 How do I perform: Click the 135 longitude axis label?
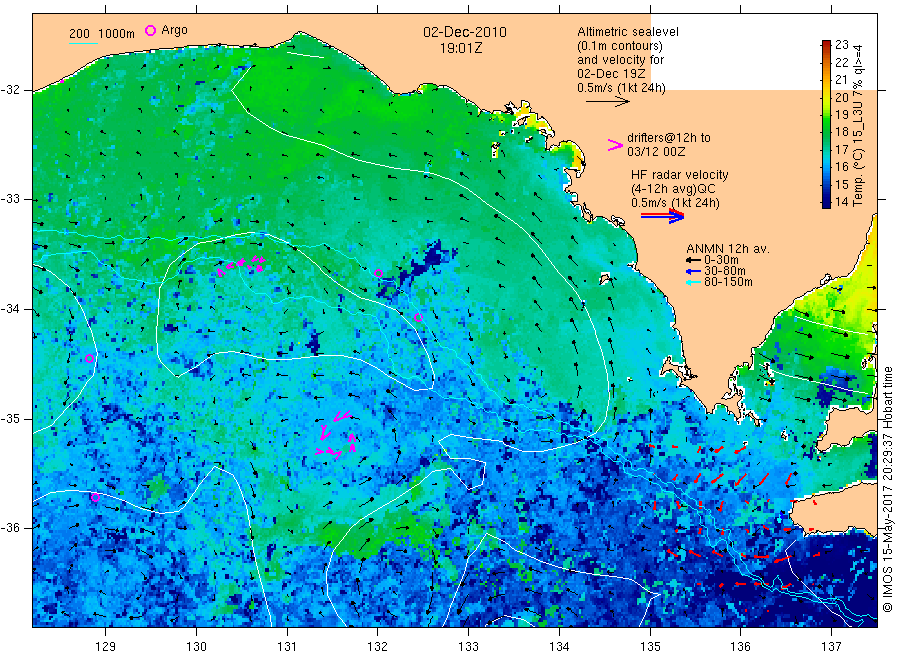point(650,647)
